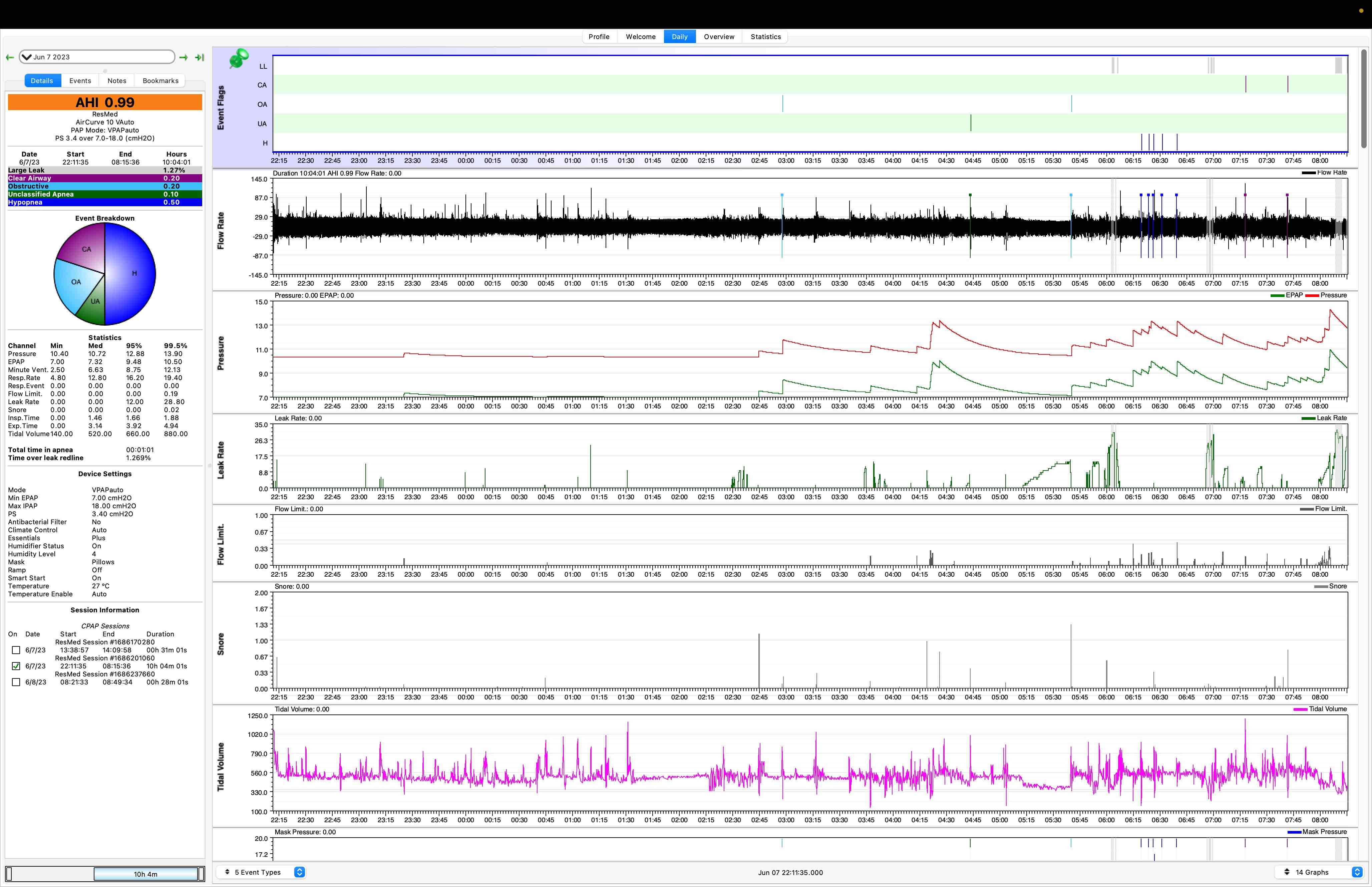Screen dimensions: 1372x887
Task: Click the purple Clear Airway row
Action: click(105, 179)
